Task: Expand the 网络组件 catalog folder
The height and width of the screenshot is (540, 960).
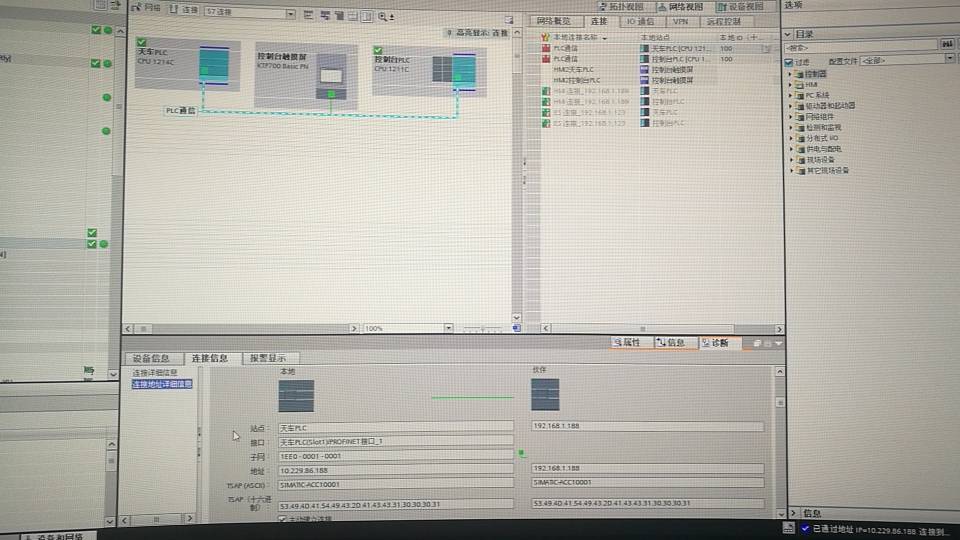Action: click(x=790, y=117)
